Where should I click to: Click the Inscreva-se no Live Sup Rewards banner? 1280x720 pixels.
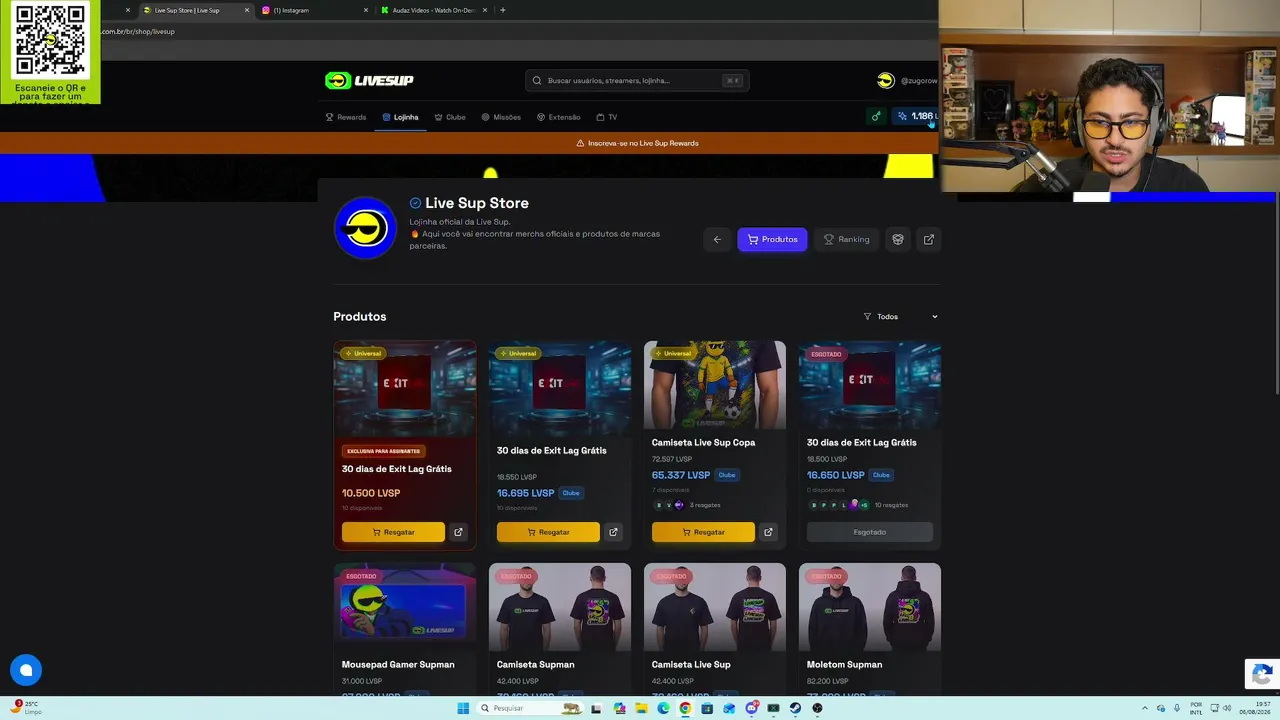[x=637, y=143]
